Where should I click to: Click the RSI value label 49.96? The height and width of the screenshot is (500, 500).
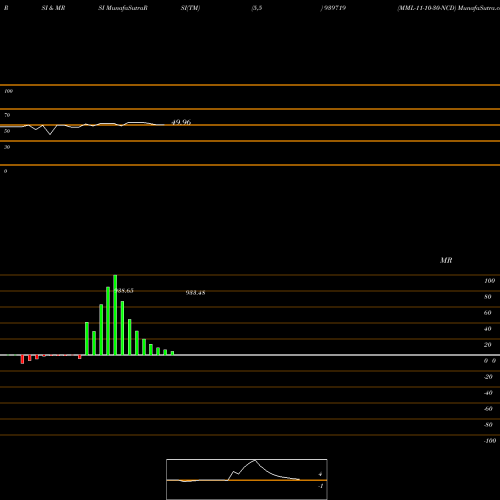pyautogui.click(x=181, y=122)
